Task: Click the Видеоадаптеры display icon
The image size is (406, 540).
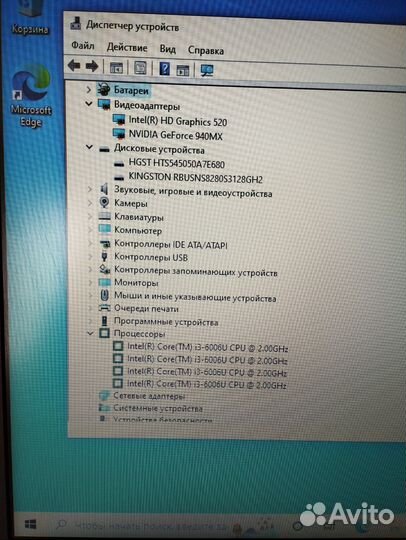Action: tap(104, 104)
